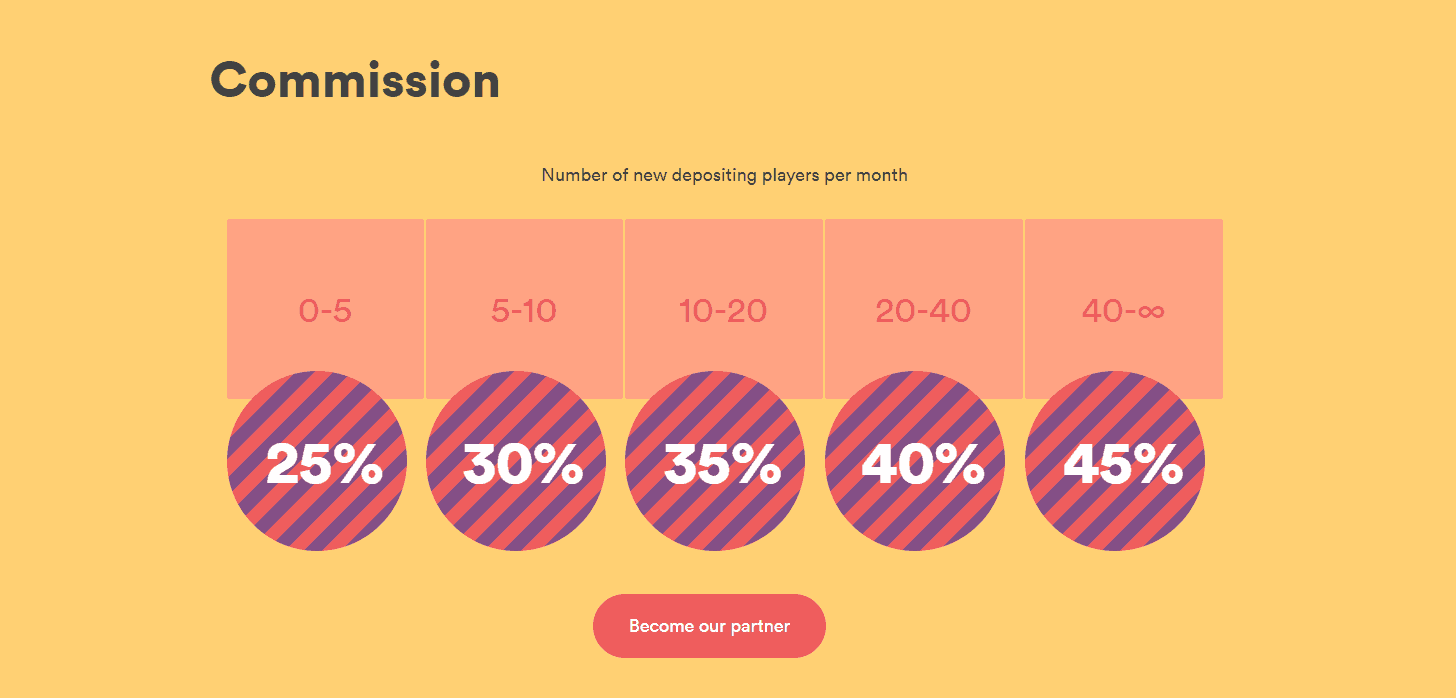Image resolution: width=1456 pixels, height=698 pixels.
Task: Click the 45% striped circle badge
Action: (x=1115, y=461)
